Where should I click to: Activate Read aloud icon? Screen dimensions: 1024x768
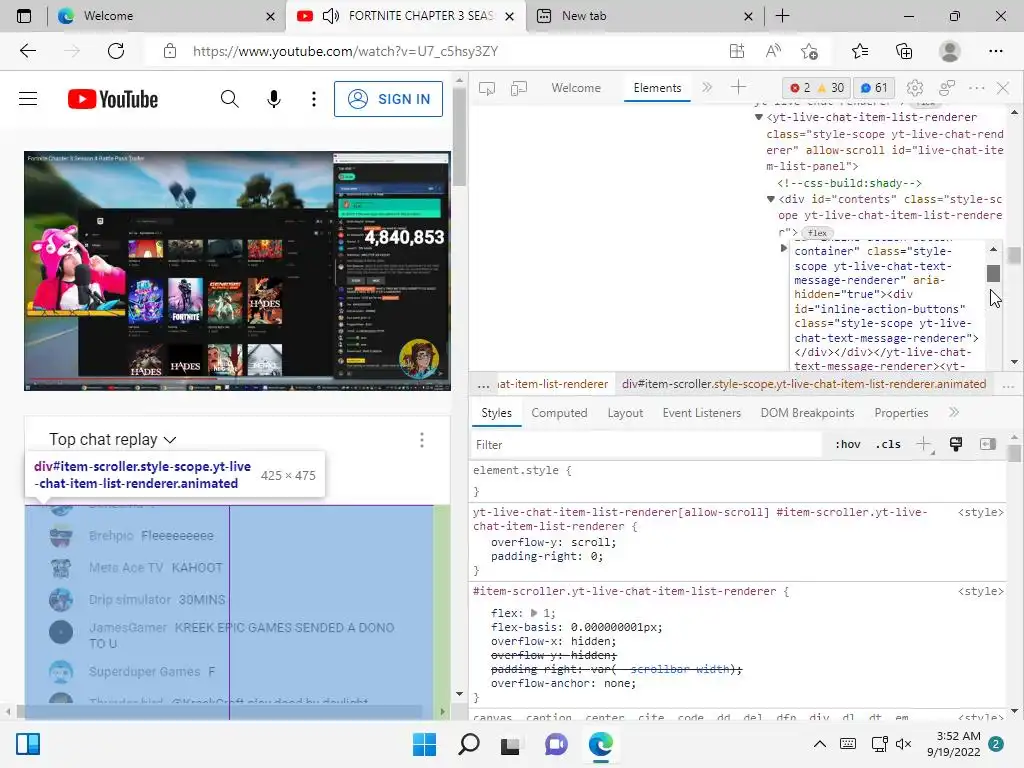(773, 51)
